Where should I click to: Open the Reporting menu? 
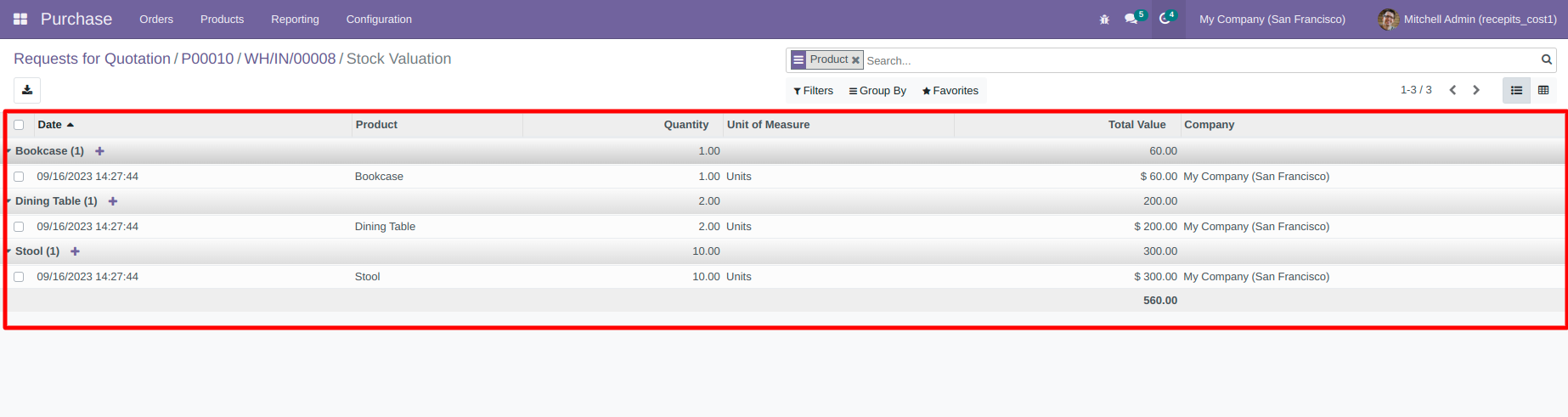(x=295, y=19)
